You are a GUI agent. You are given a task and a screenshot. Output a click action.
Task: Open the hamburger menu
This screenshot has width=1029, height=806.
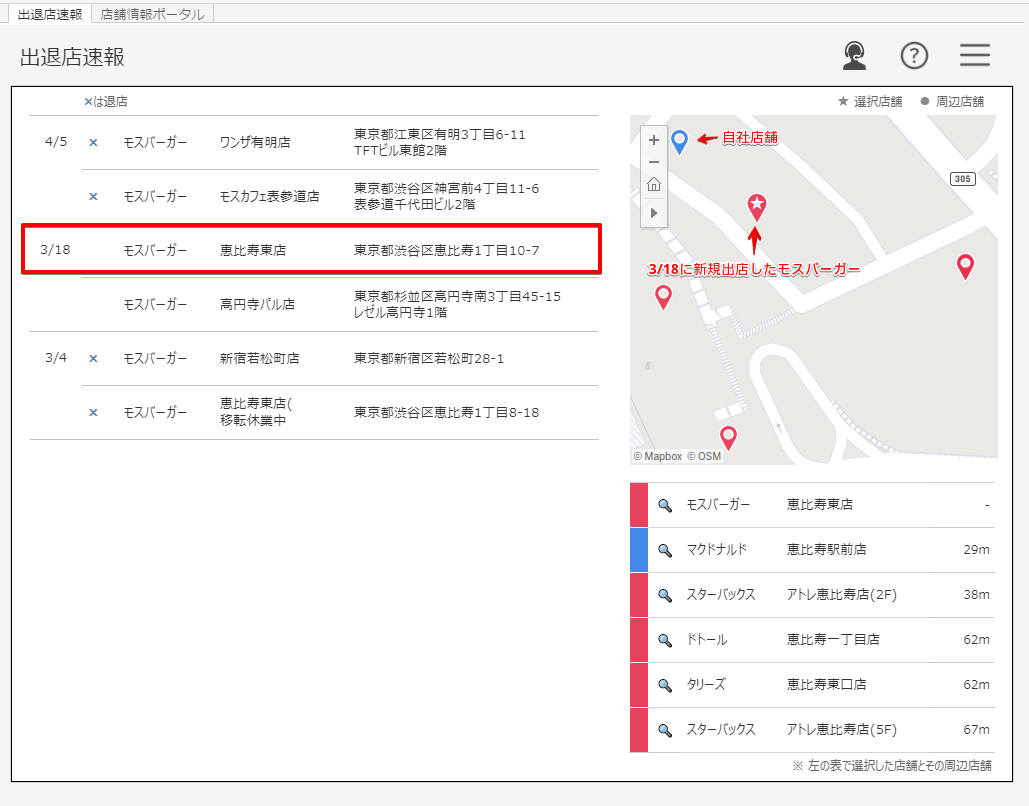coord(975,55)
